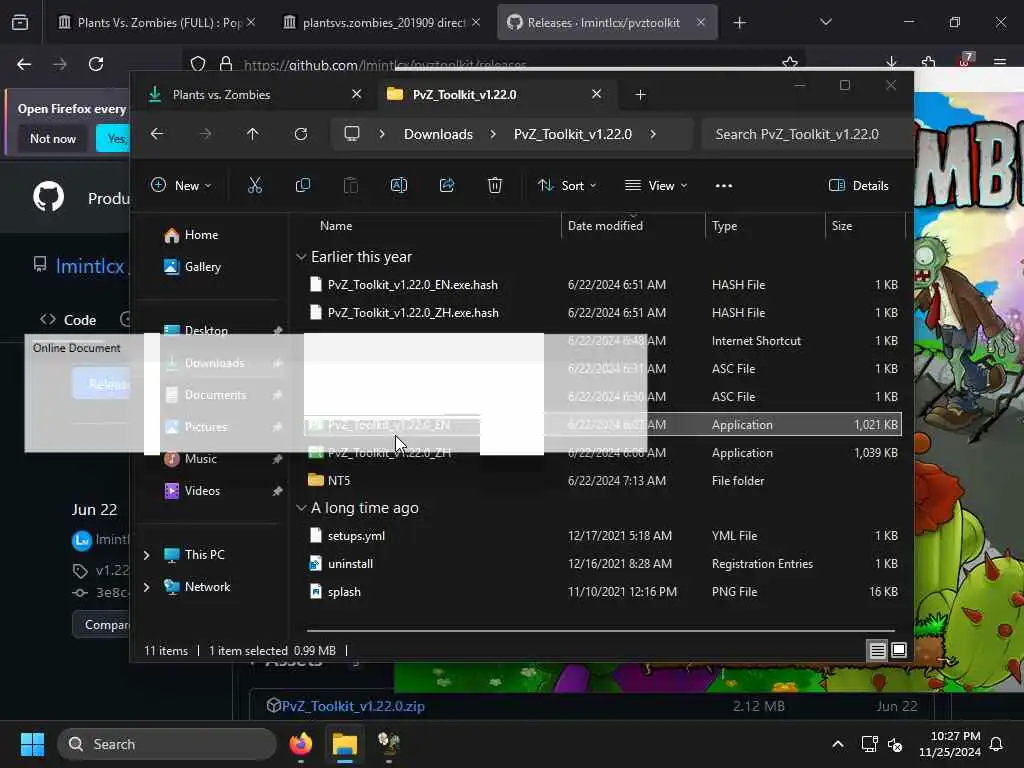Go back in Firefox

pyautogui.click(x=24, y=64)
